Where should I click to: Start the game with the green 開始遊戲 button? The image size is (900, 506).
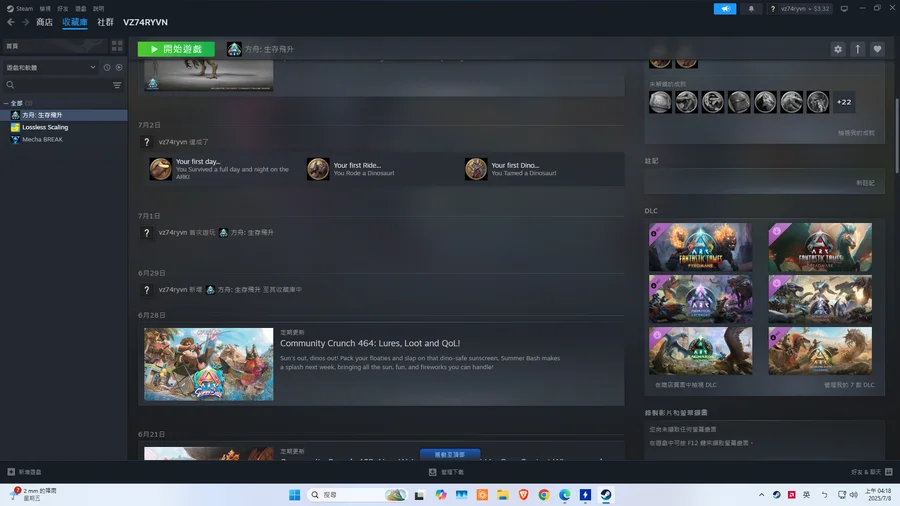coord(176,49)
